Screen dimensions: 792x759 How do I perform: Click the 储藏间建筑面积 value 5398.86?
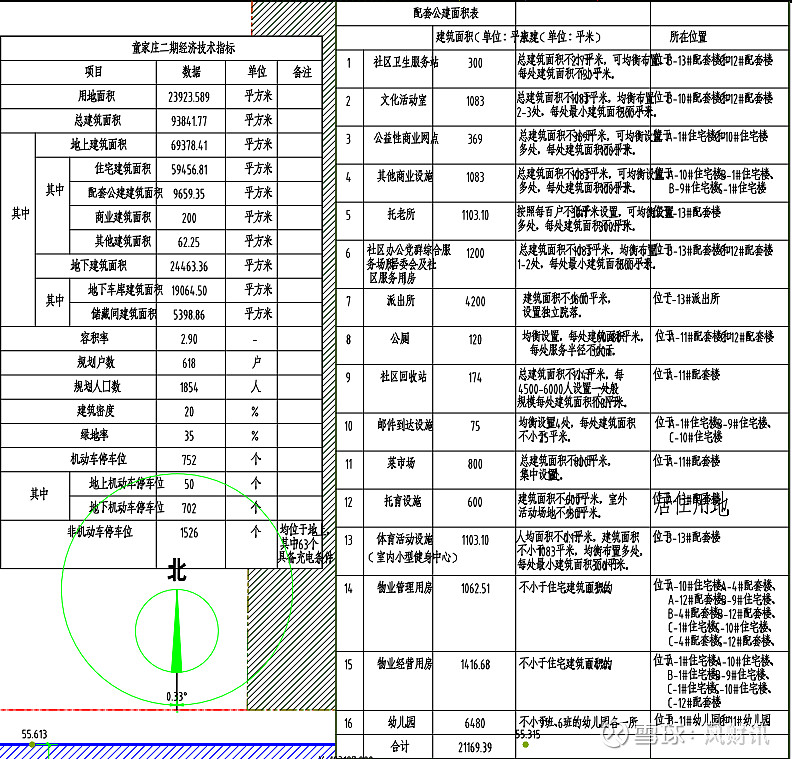189,315
